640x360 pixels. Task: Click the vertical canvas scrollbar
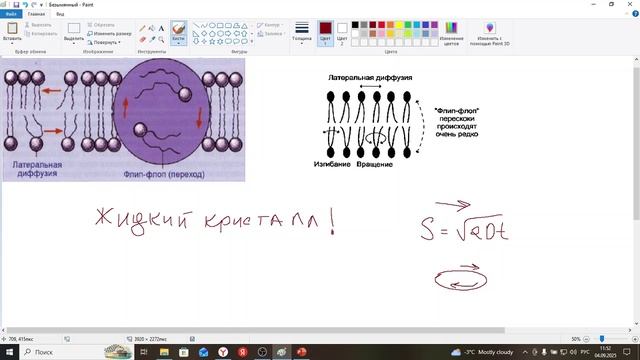pyautogui.click(x=636, y=144)
